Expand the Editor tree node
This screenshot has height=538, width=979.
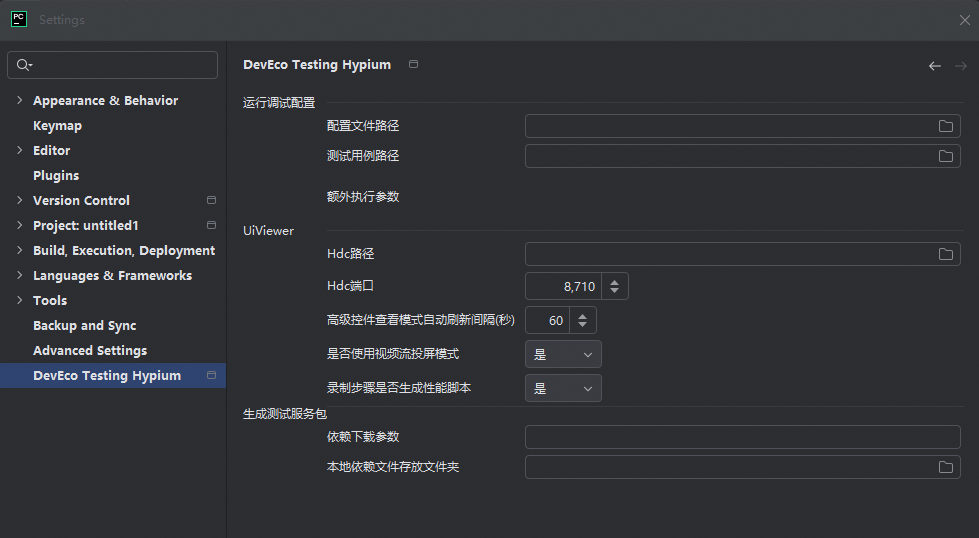point(19,150)
